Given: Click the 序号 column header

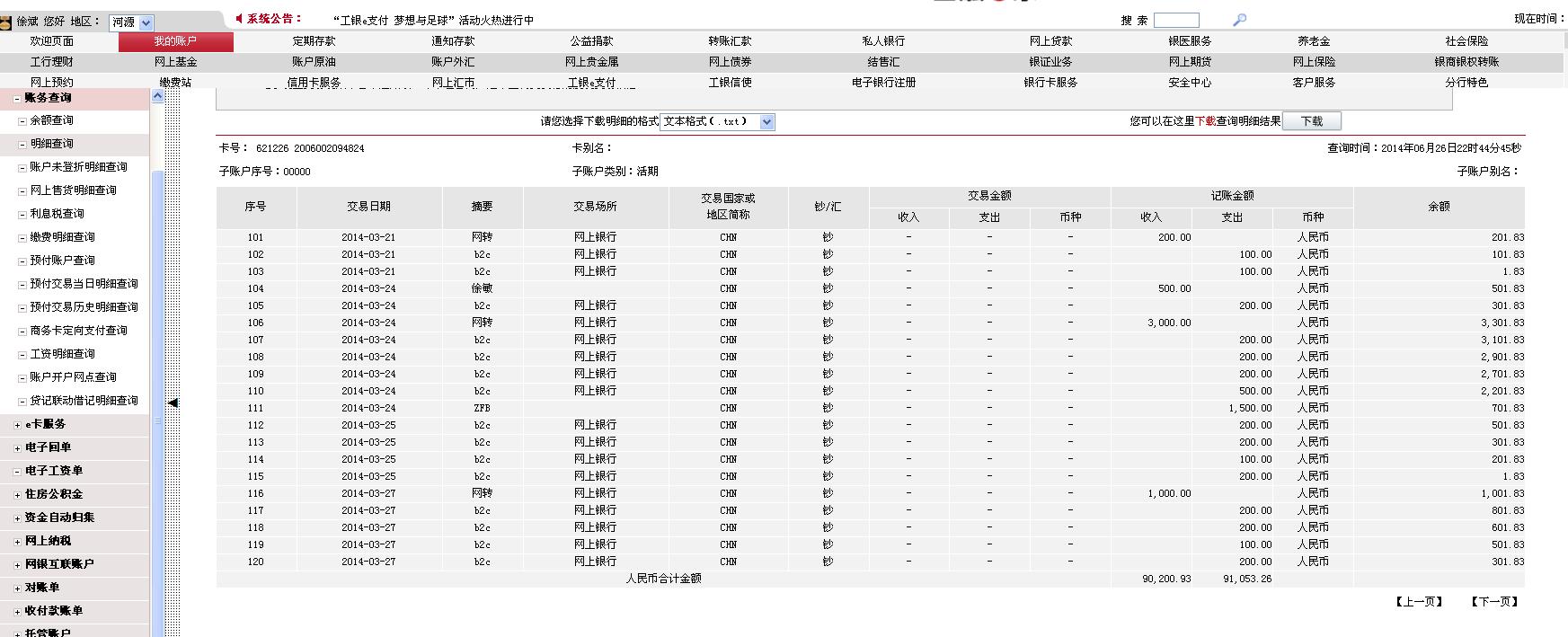Looking at the screenshot, I should [255, 207].
